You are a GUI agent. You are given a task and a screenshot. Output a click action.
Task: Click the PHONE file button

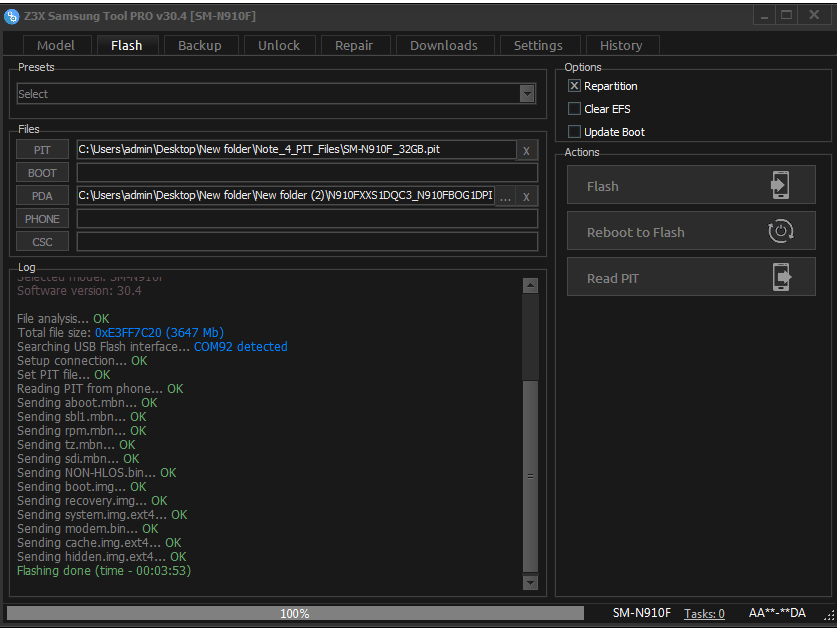(42, 219)
